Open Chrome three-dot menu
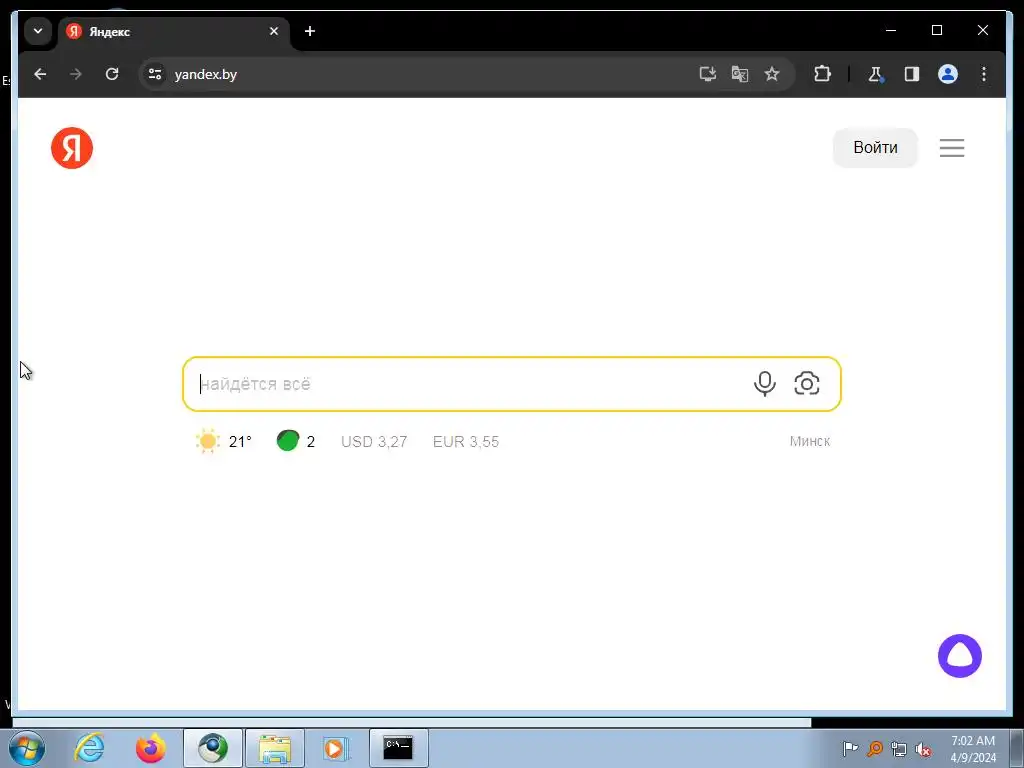The width and height of the screenshot is (1024, 768). point(984,74)
